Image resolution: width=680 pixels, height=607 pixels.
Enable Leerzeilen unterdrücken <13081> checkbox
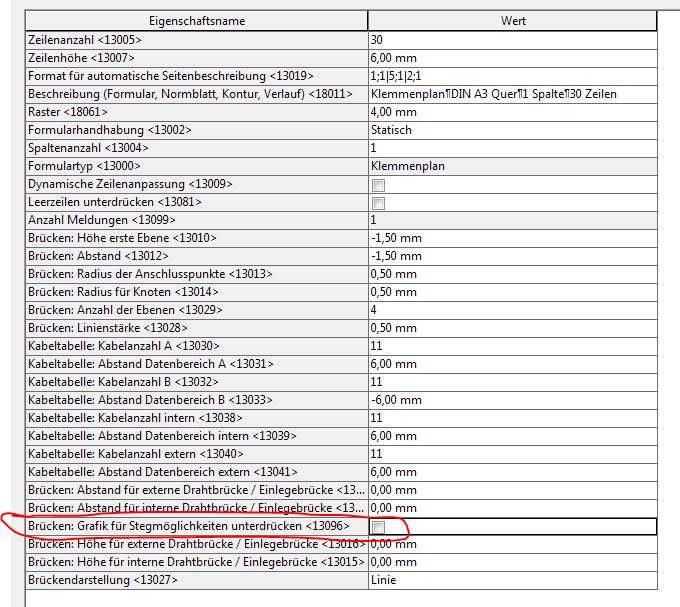378,203
